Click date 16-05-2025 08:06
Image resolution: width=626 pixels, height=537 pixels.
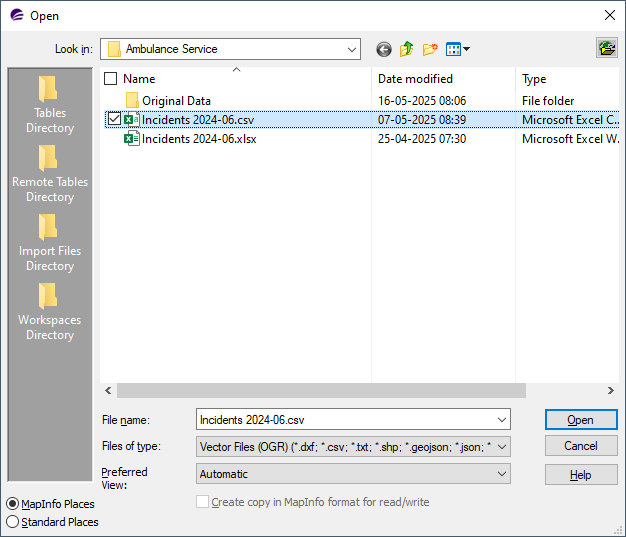pos(422,101)
